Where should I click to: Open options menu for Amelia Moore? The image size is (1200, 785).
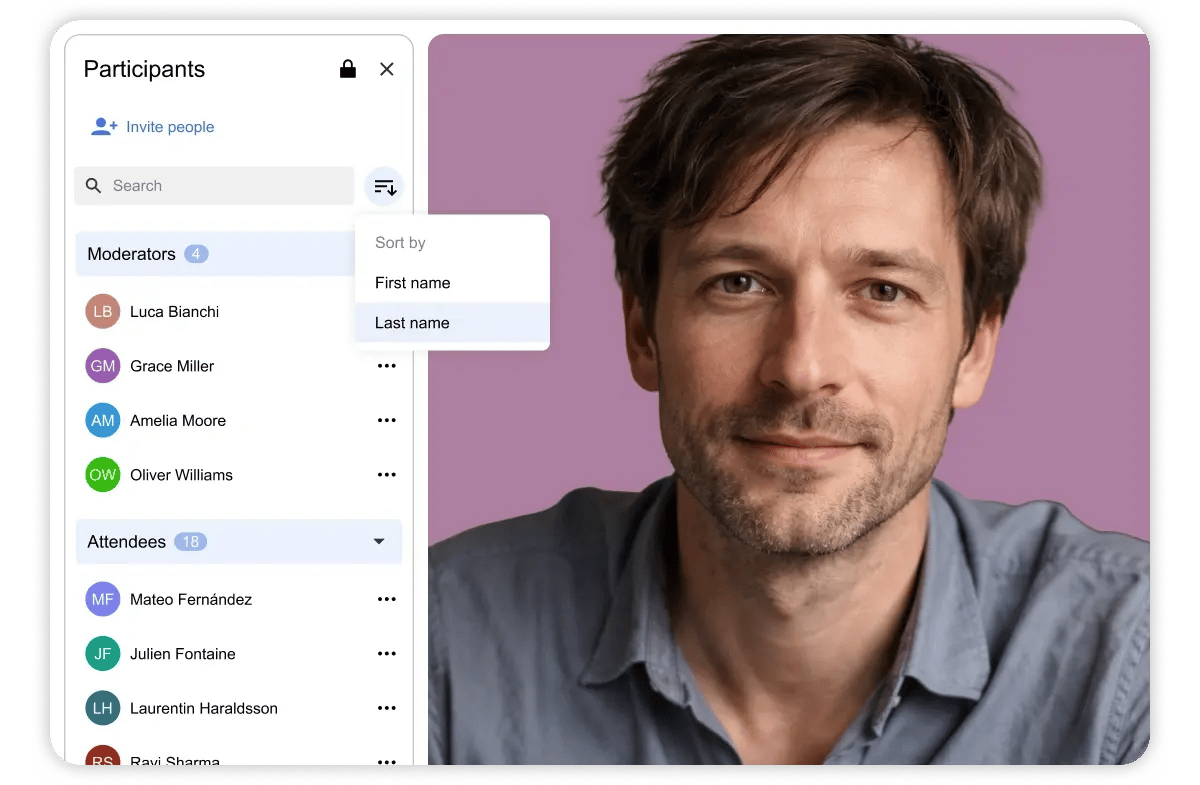pos(387,421)
